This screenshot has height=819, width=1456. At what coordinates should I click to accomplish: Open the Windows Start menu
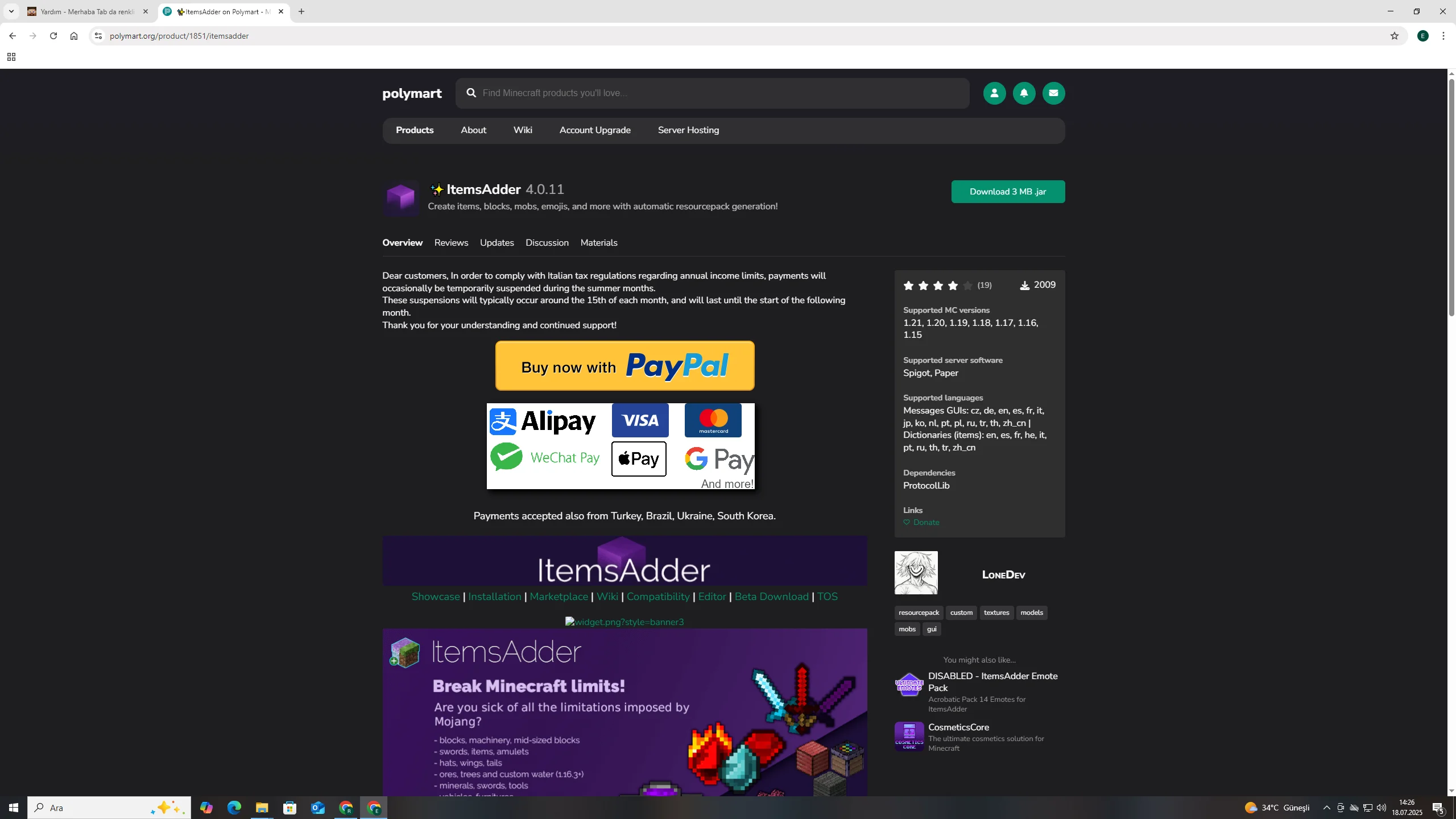(14, 808)
